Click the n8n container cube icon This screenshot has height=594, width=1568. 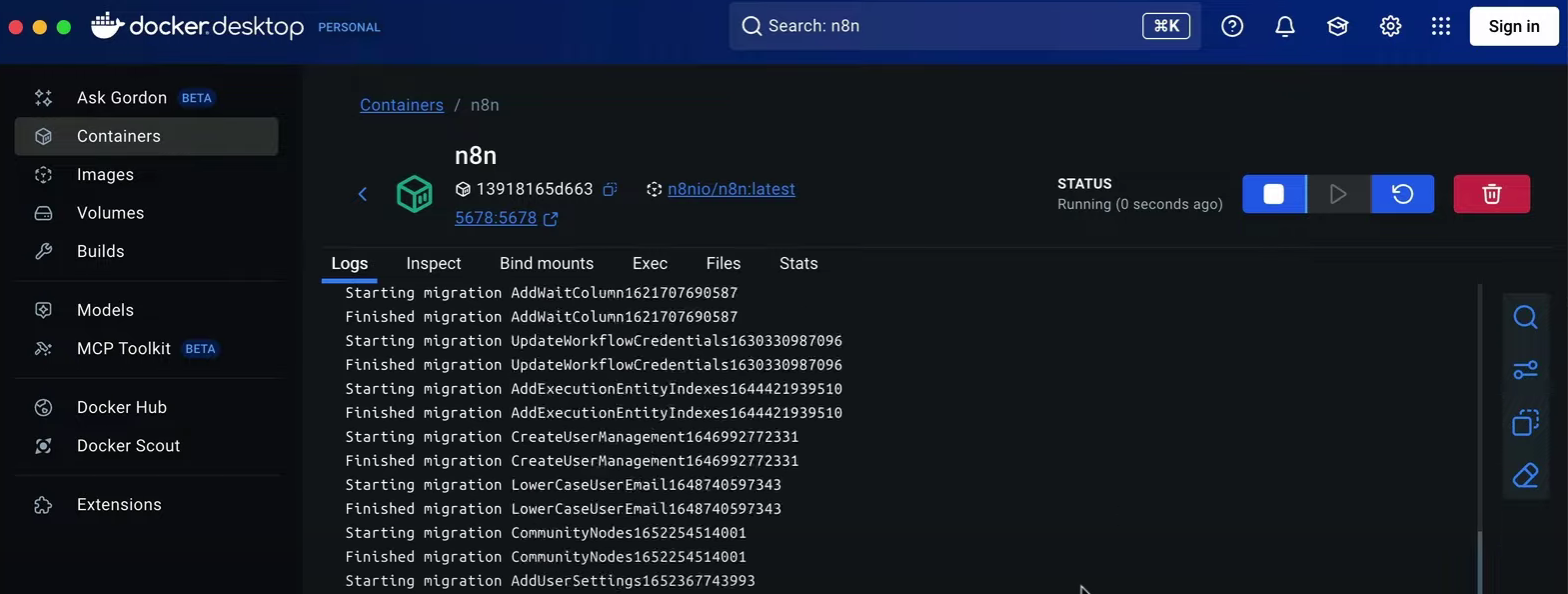click(x=415, y=194)
